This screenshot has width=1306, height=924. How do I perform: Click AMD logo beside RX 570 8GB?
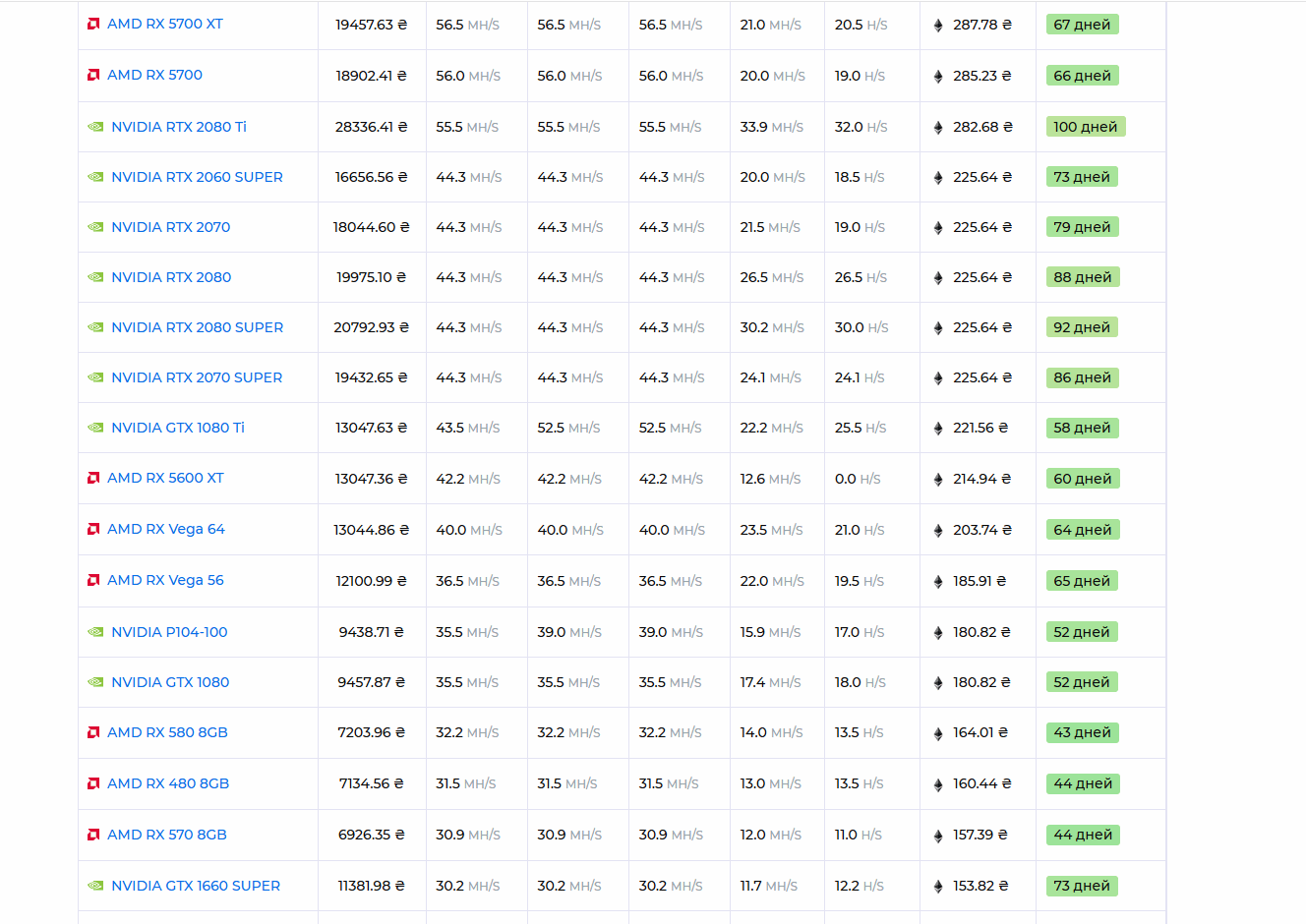tap(93, 835)
